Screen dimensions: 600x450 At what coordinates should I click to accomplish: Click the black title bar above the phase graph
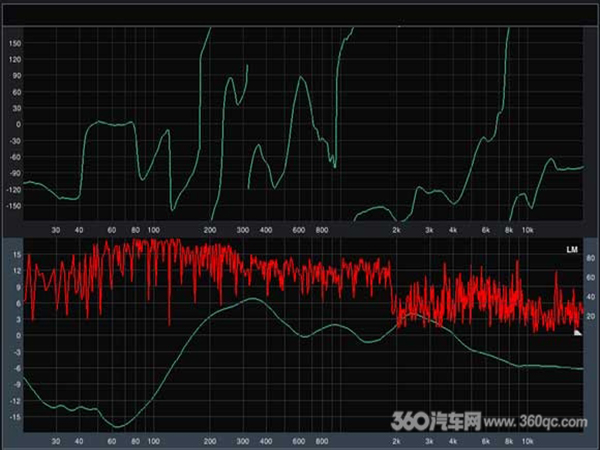click(300, 13)
